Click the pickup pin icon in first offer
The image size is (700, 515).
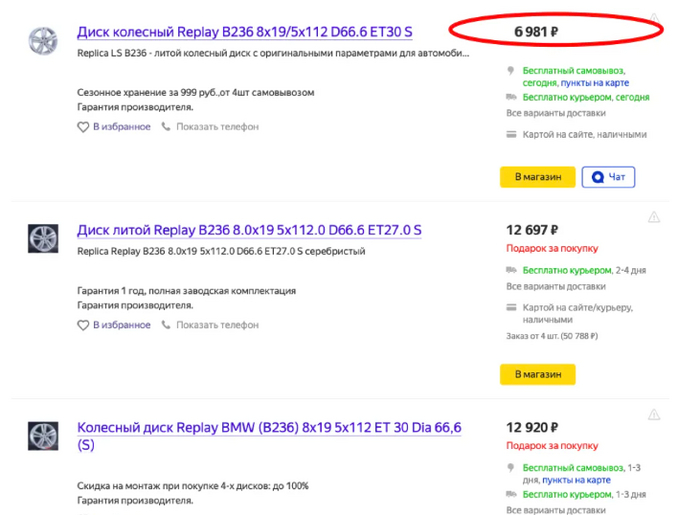(511, 71)
